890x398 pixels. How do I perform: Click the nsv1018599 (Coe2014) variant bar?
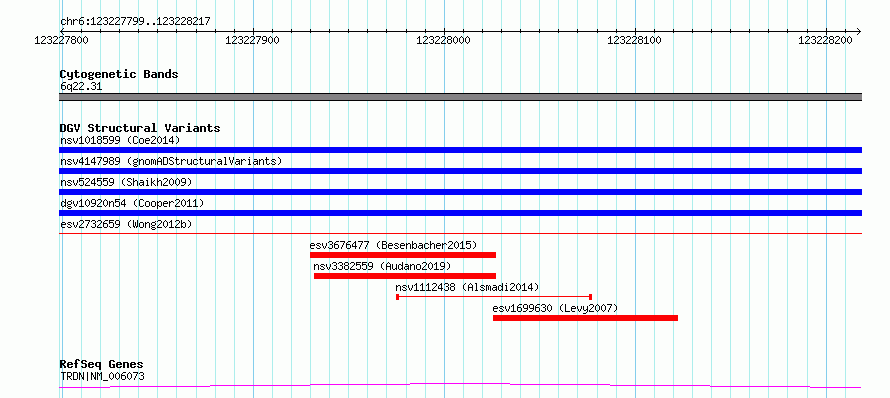click(460, 150)
